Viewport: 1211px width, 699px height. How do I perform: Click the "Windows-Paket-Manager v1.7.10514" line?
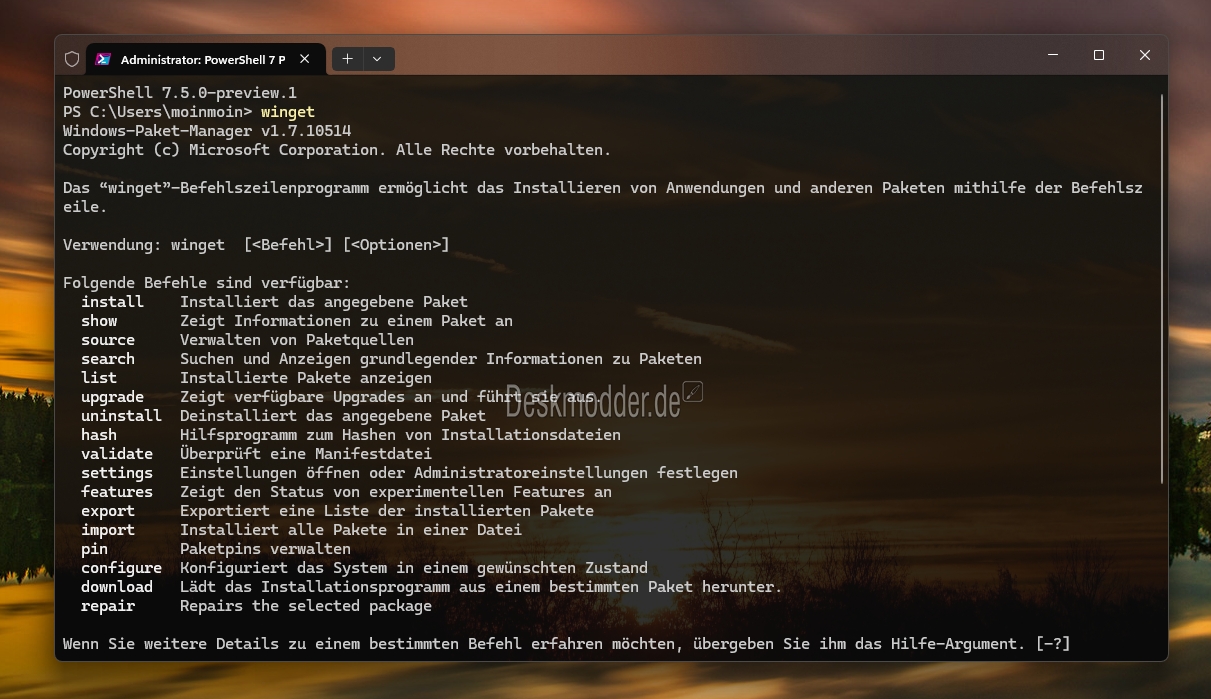pos(207,131)
